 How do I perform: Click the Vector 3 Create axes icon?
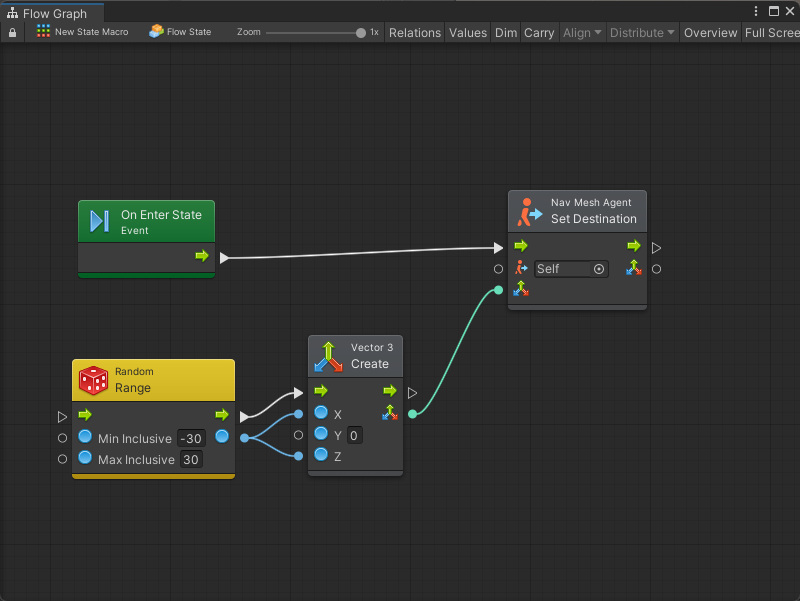328,356
